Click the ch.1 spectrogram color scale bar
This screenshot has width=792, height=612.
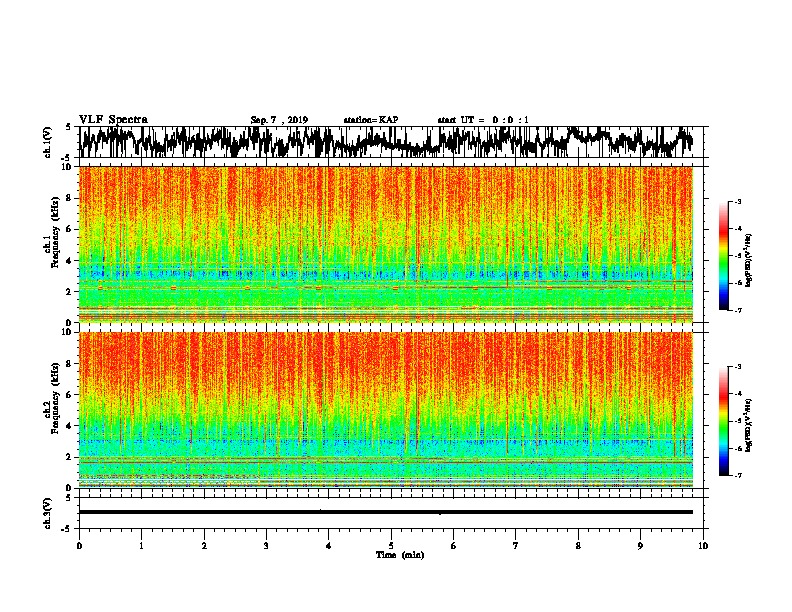click(723, 256)
